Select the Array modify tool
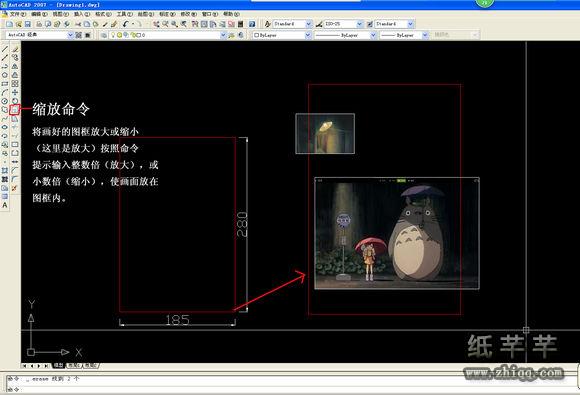Screen dimensions: 580x395 click(15, 84)
